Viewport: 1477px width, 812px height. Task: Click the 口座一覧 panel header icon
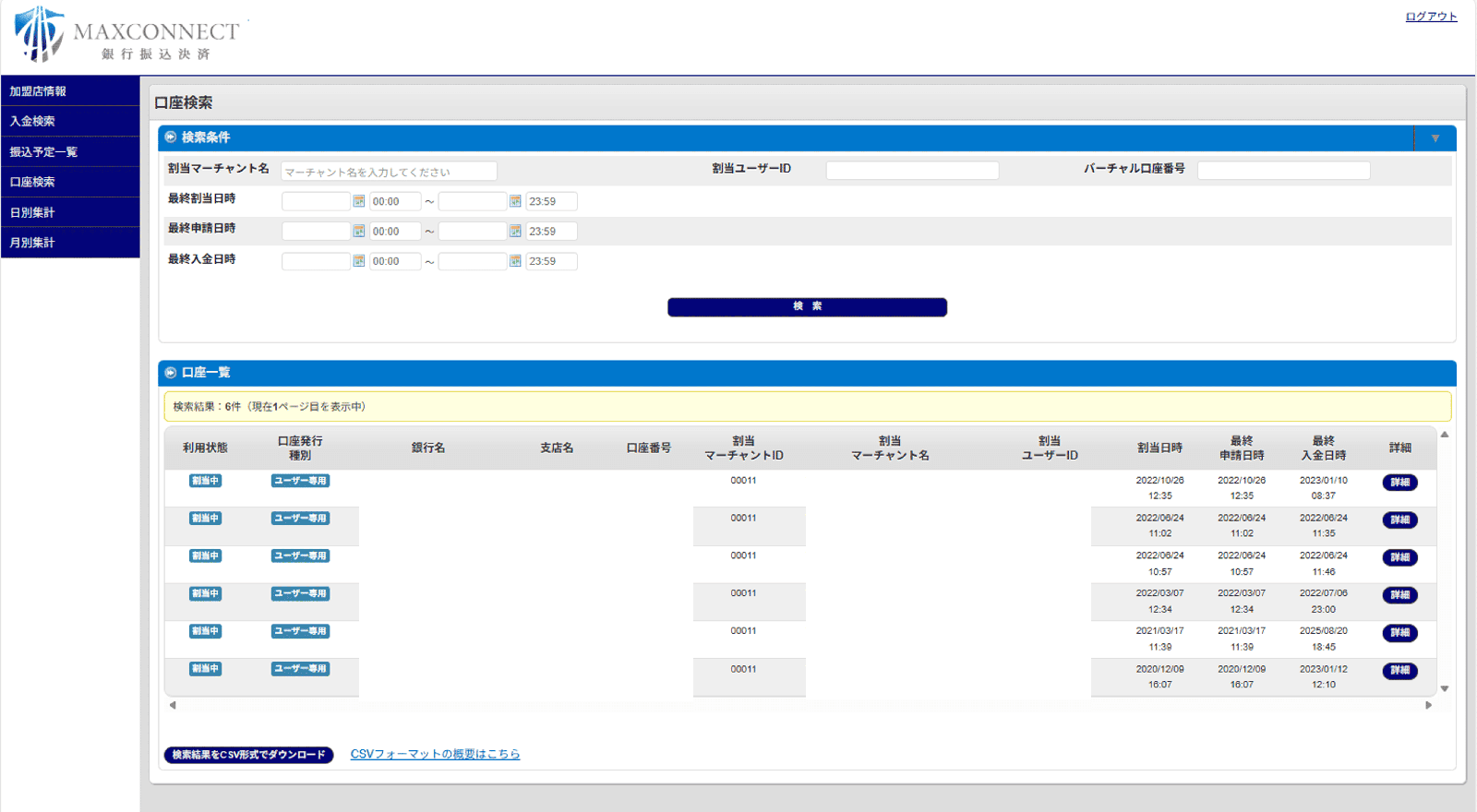[171, 373]
